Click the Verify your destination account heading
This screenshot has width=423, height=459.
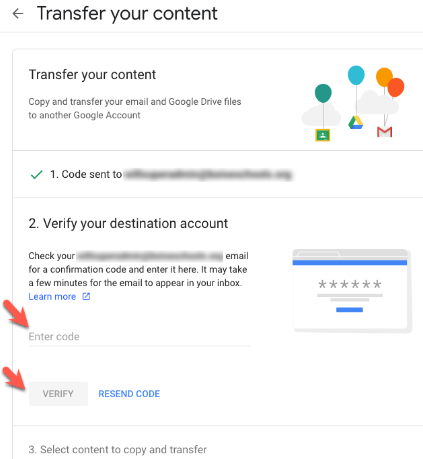point(128,223)
